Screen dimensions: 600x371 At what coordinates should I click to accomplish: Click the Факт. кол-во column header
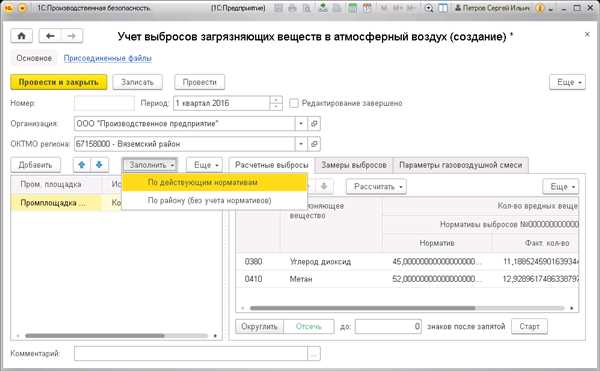tap(535, 243)
